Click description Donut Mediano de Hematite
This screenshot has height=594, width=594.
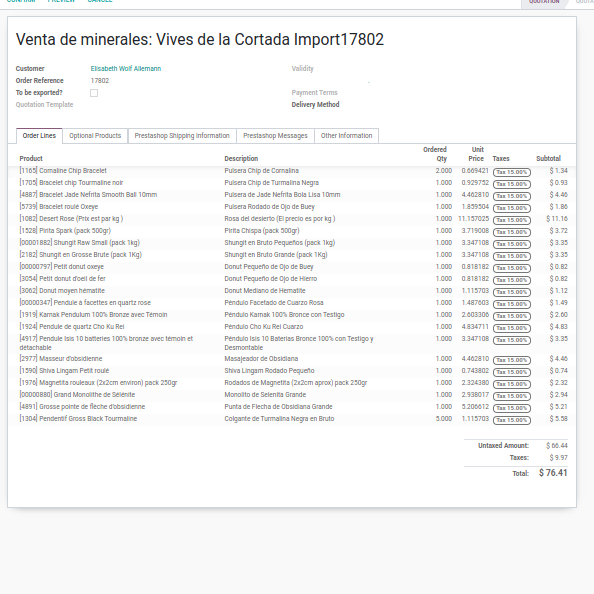265,291
